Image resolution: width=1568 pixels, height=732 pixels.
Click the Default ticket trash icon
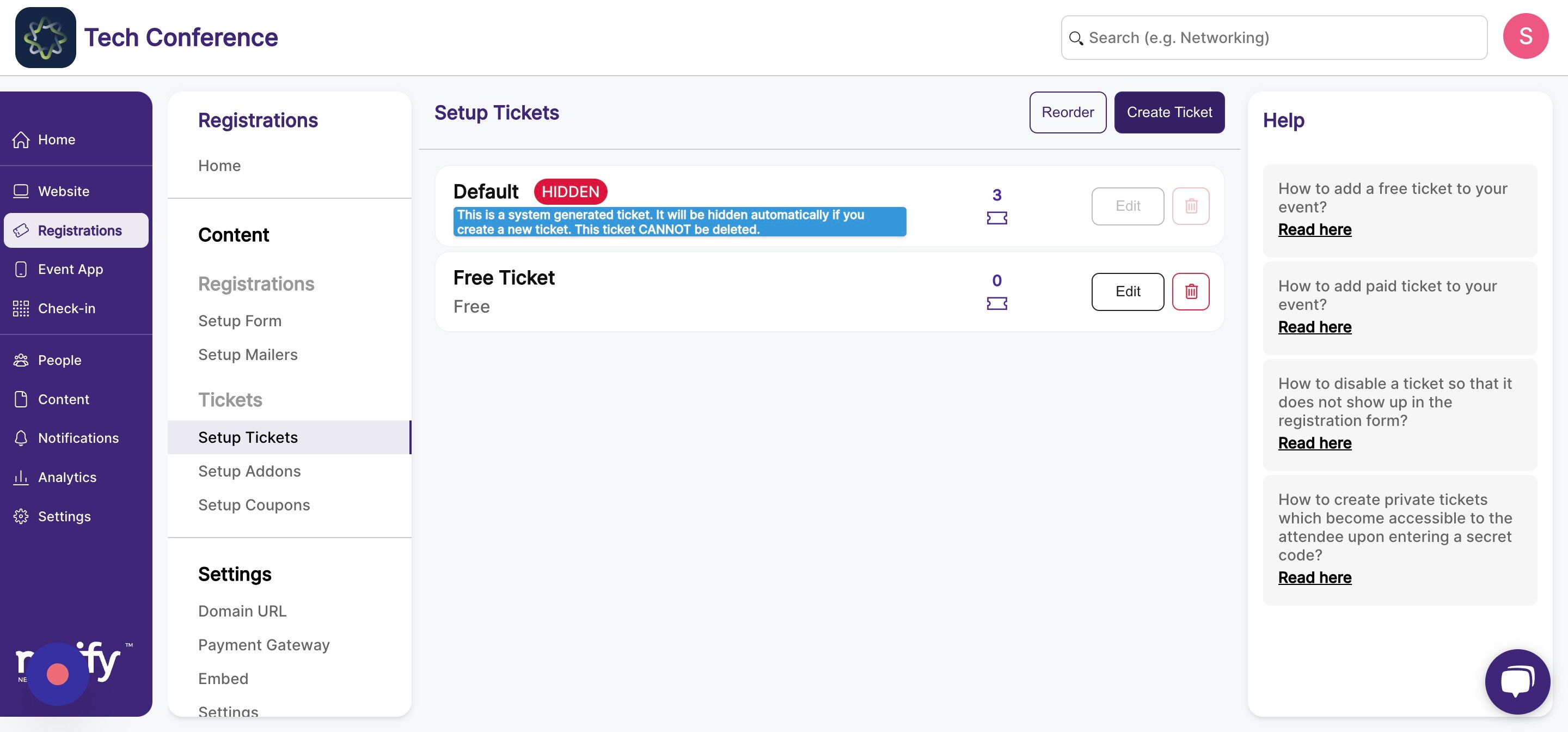[1191, 206]
